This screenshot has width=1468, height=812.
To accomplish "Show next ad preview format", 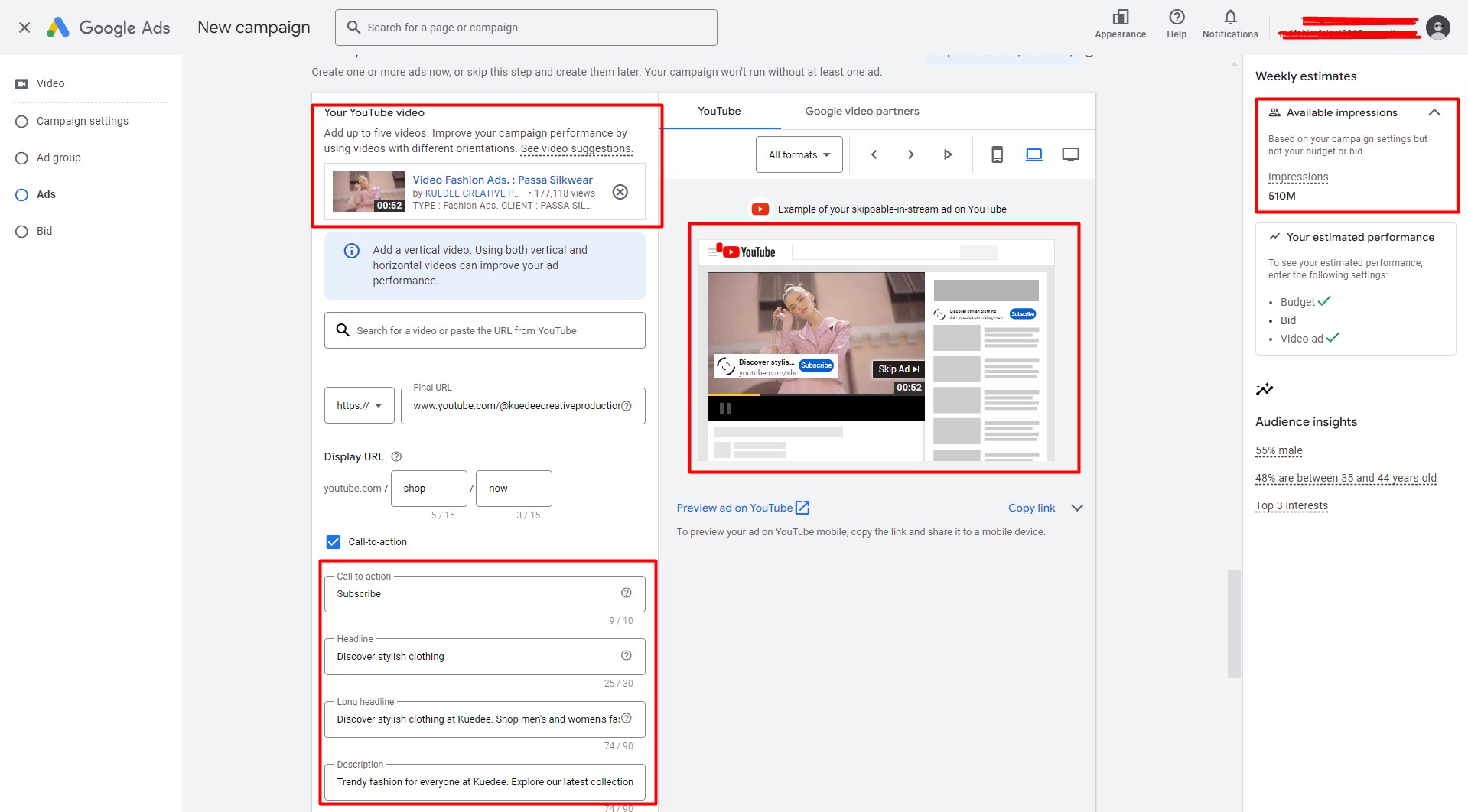I will tap(910, 154).
